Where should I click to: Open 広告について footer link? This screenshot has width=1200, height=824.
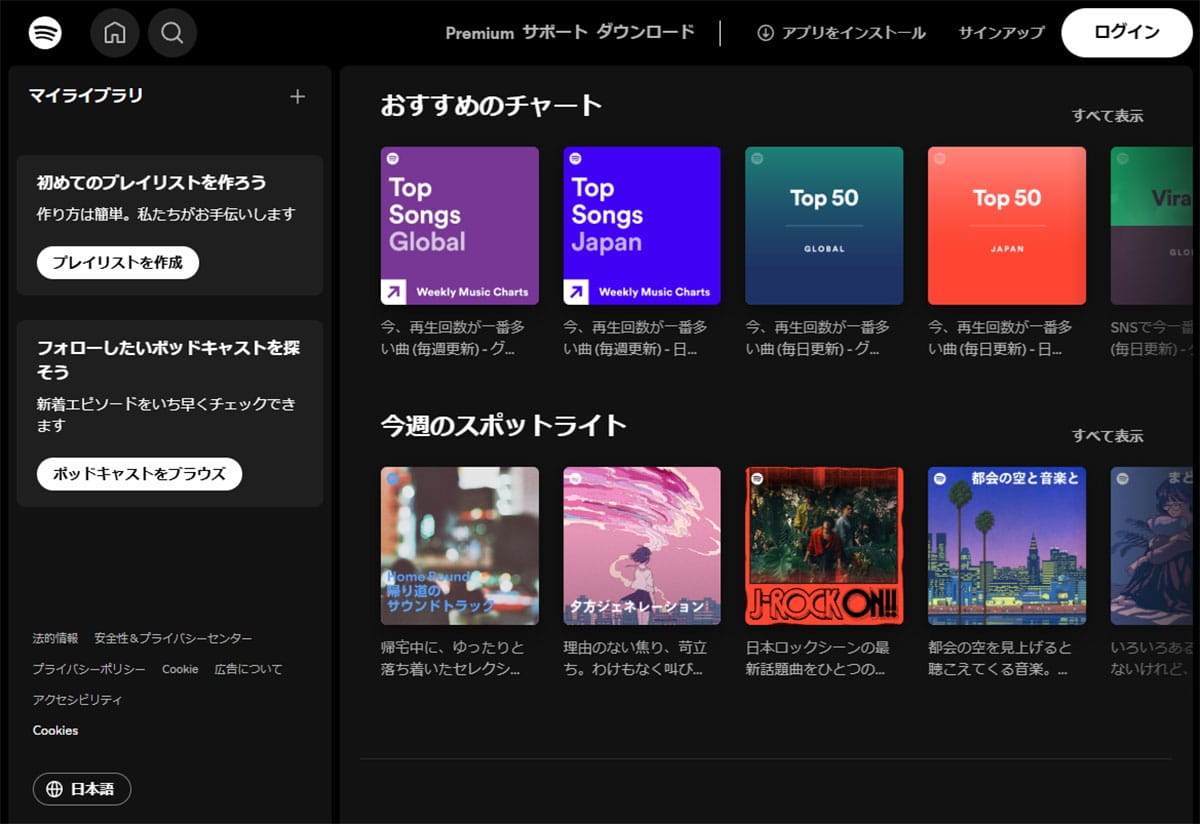248,669
